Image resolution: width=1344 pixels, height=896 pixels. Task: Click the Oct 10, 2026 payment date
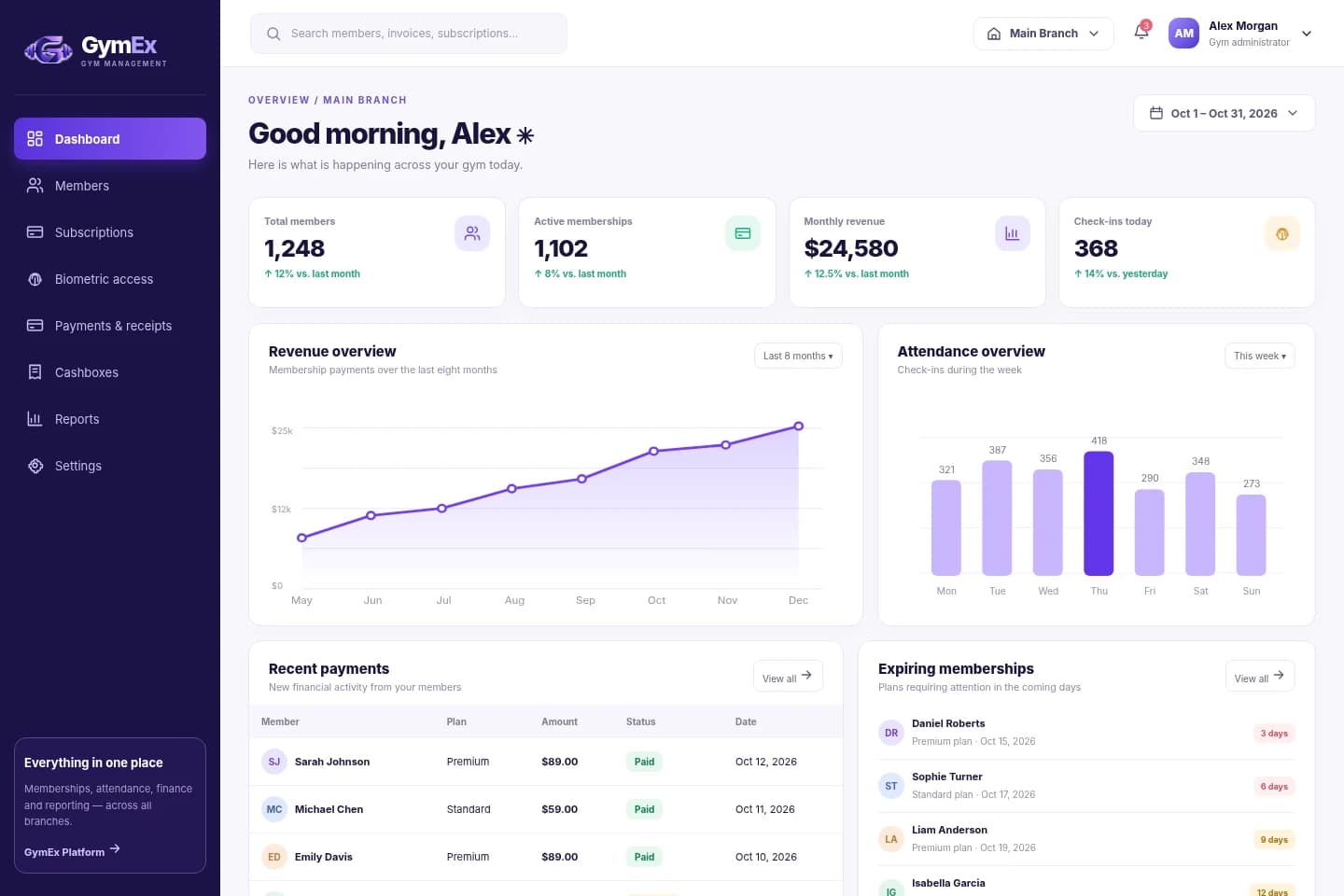point(765,857)
